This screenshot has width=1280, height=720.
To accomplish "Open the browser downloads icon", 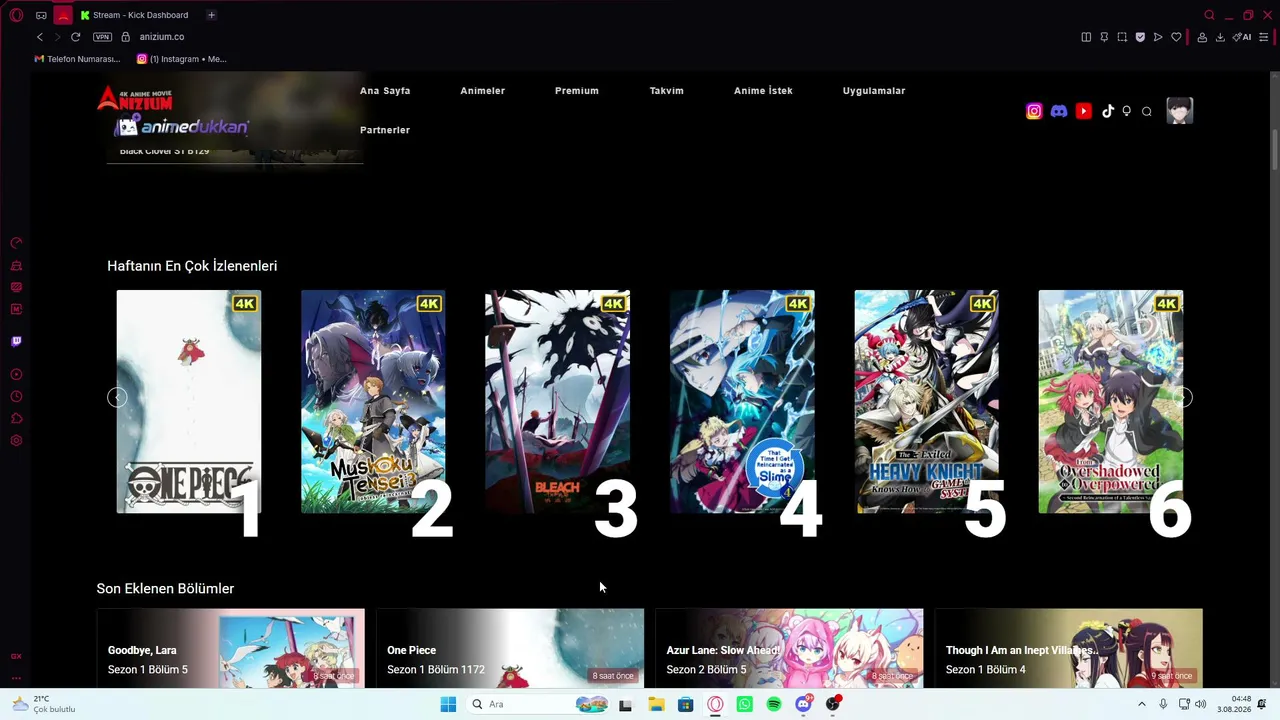I will click(x=1220, y=37).
